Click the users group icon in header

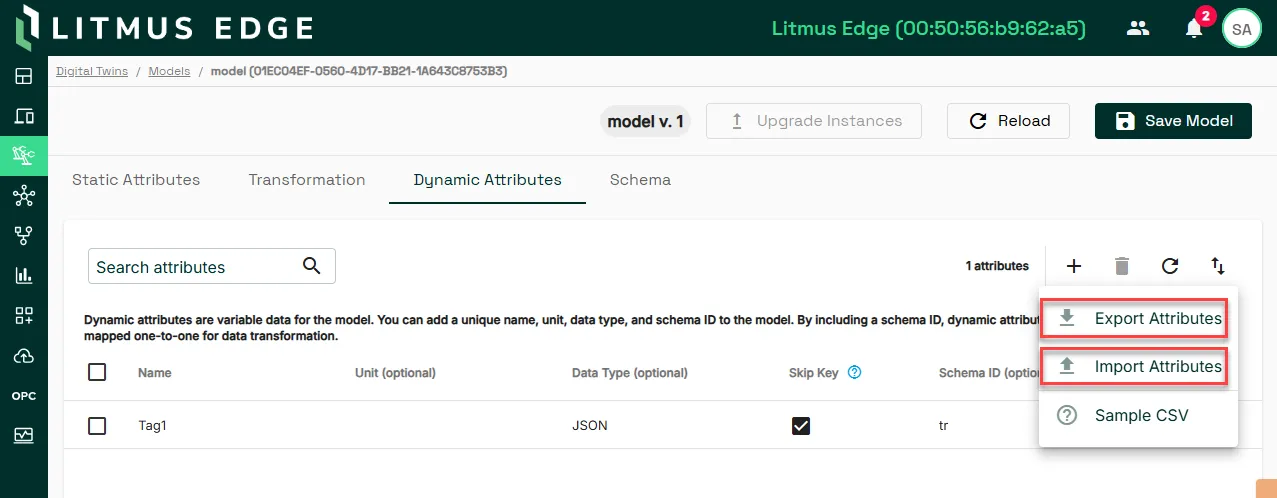click(1138, 28)
